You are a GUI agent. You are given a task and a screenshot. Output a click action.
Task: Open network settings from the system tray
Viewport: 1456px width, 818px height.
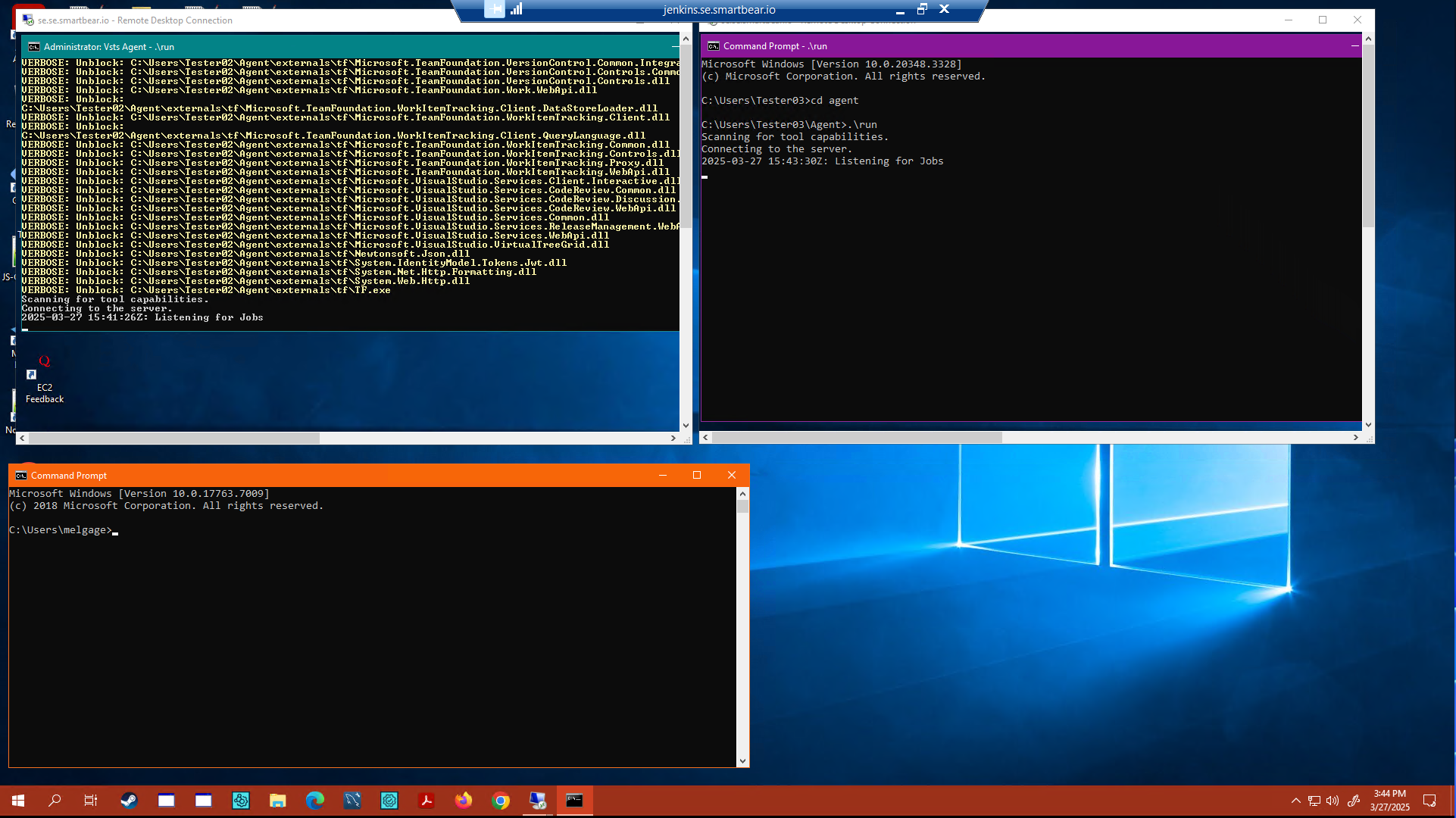(1313, 801)
